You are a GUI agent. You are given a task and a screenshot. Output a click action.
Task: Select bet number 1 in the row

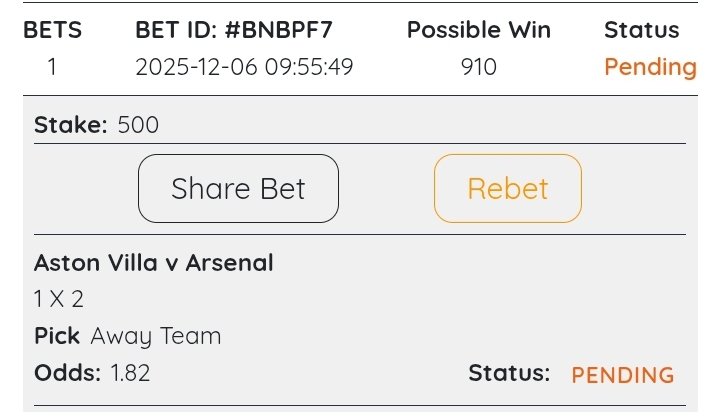pyautogui.click(x=51, y=68)
